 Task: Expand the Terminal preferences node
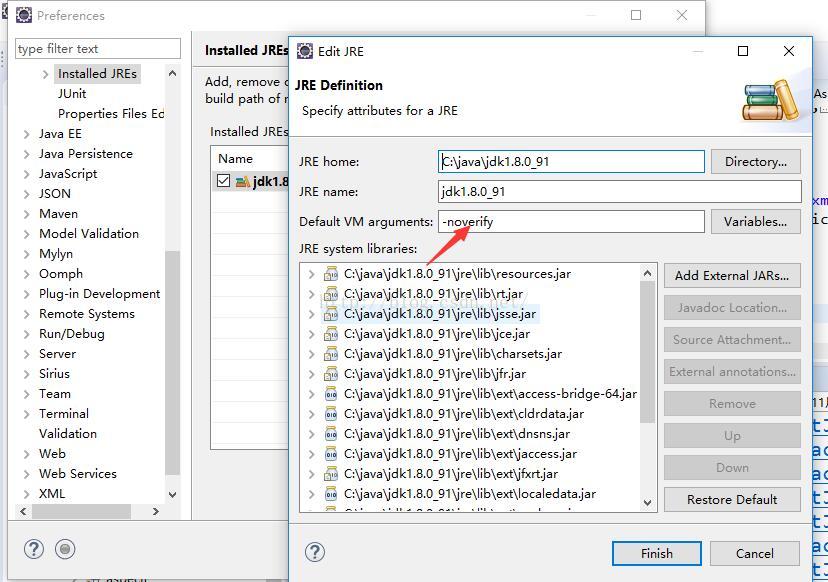coord(26,415)
